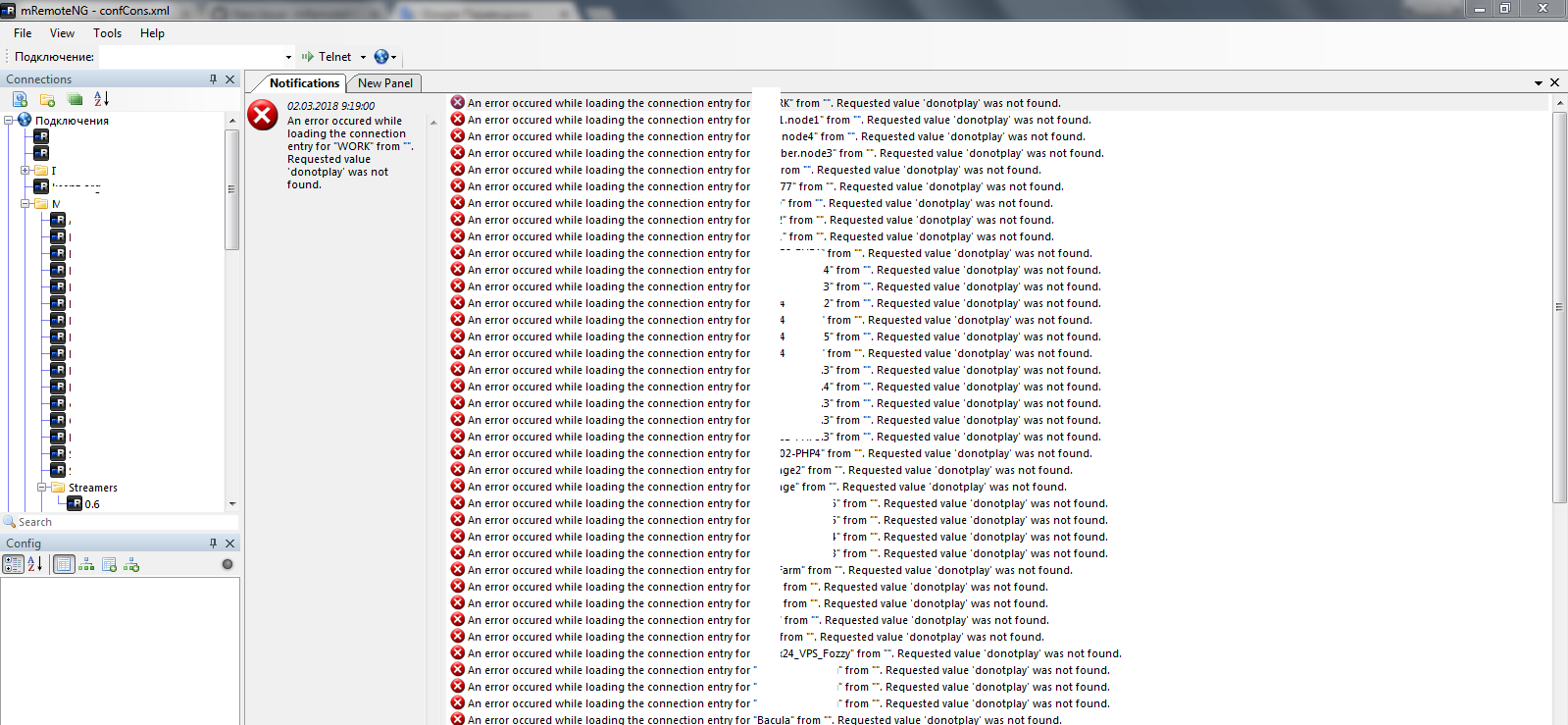Toggle the Properties view button in Config
1568x725 pixels.
[x=64, y=564]
